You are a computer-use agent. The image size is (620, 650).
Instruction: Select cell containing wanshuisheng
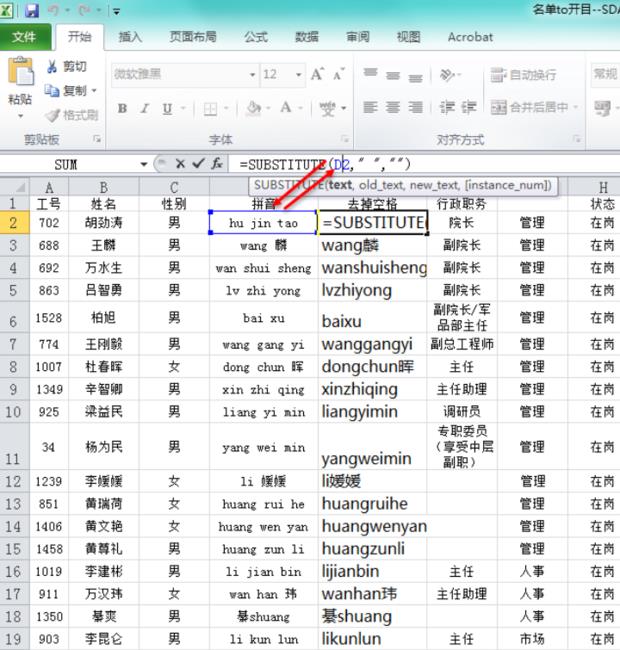point(372,268)
